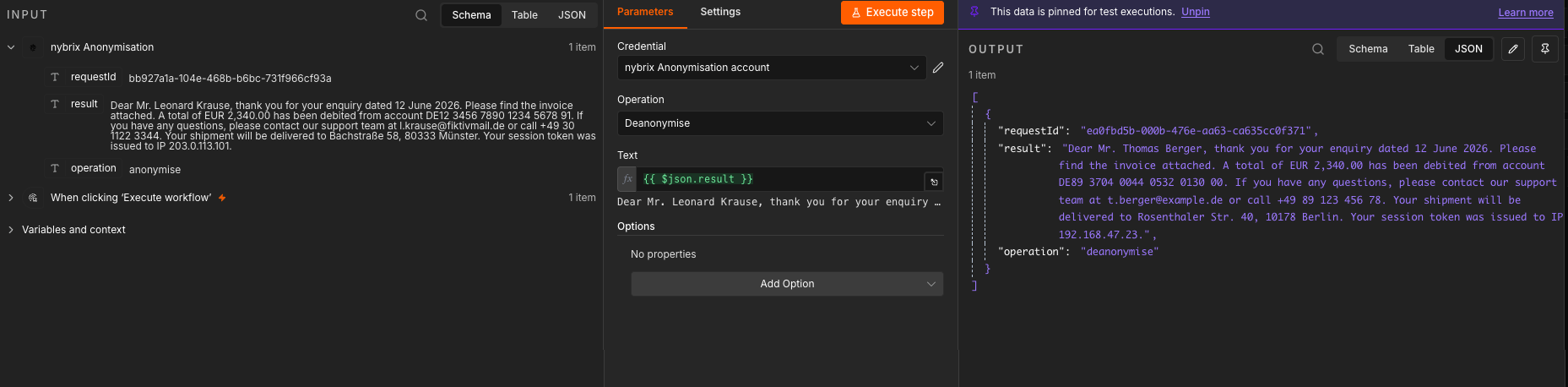The image size is (1568, 387).
Task: Open the expression editor for Text field
Action: point(934,182)
